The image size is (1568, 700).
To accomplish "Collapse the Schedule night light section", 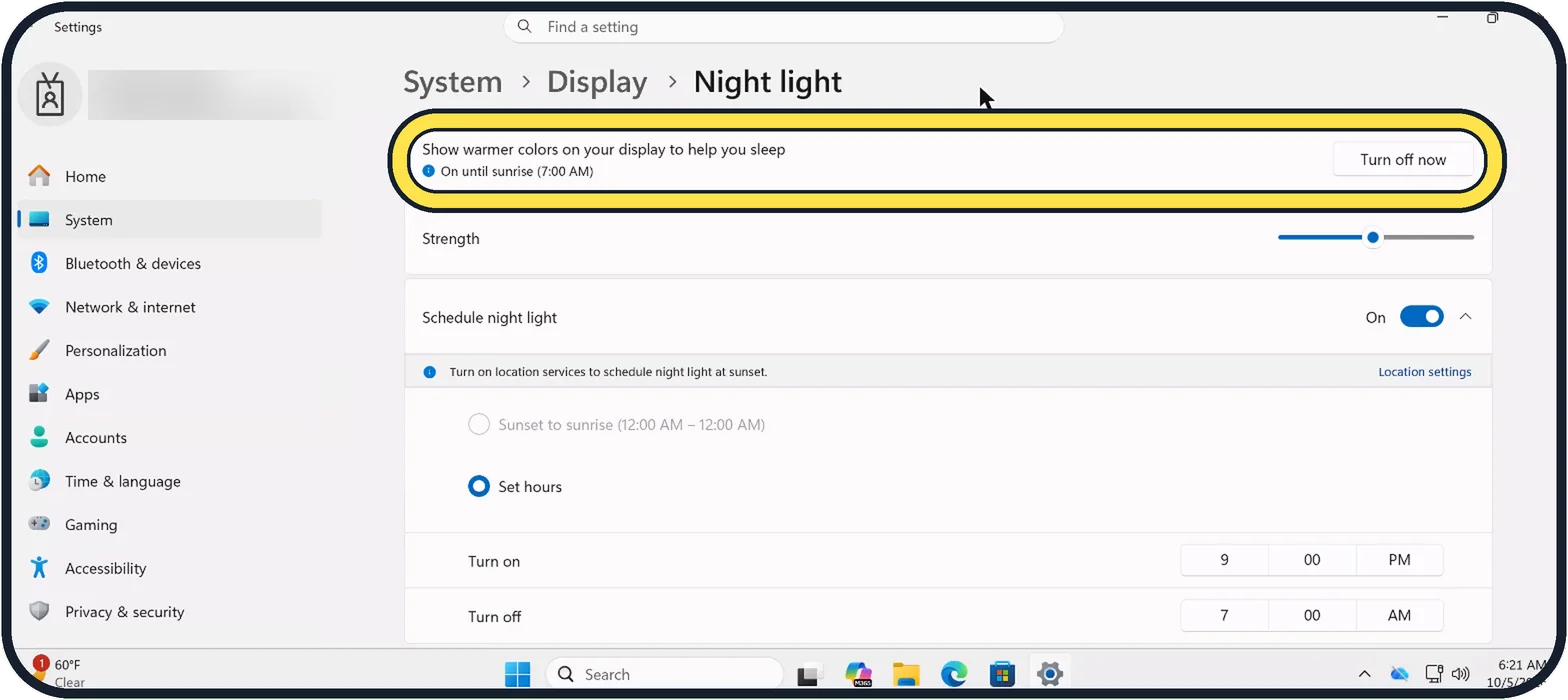I will (x=1465, y=317).
